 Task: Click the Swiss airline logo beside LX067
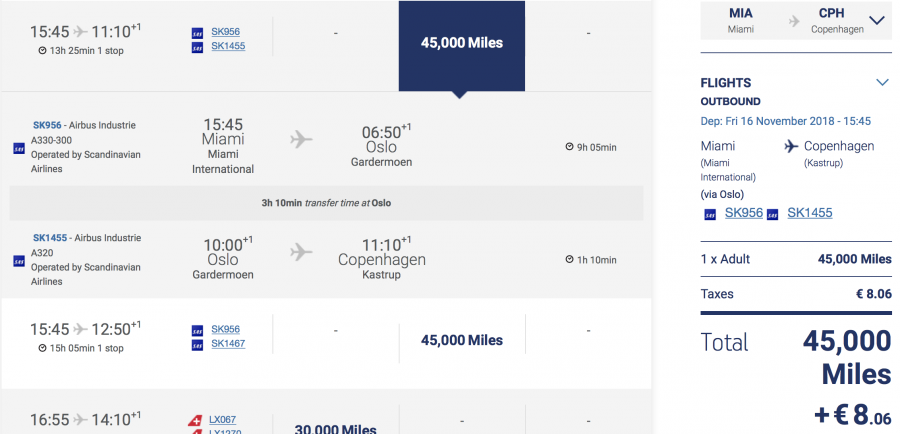pos(195,421)
